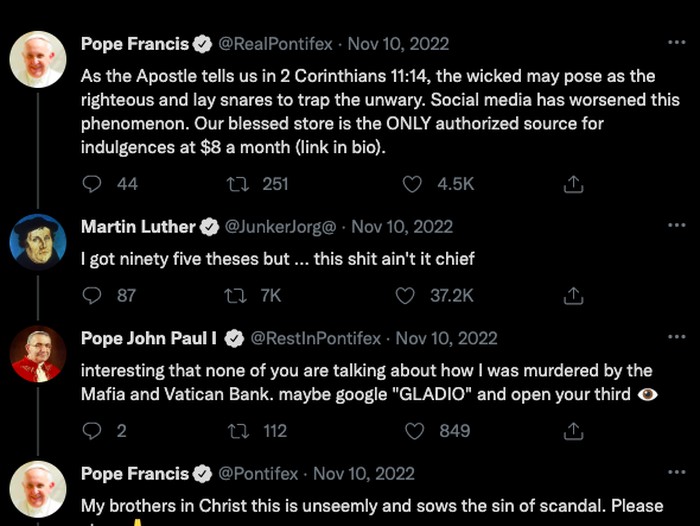Share Pope Francis's first tweet

pyautogui.click(x=573, y=184)
